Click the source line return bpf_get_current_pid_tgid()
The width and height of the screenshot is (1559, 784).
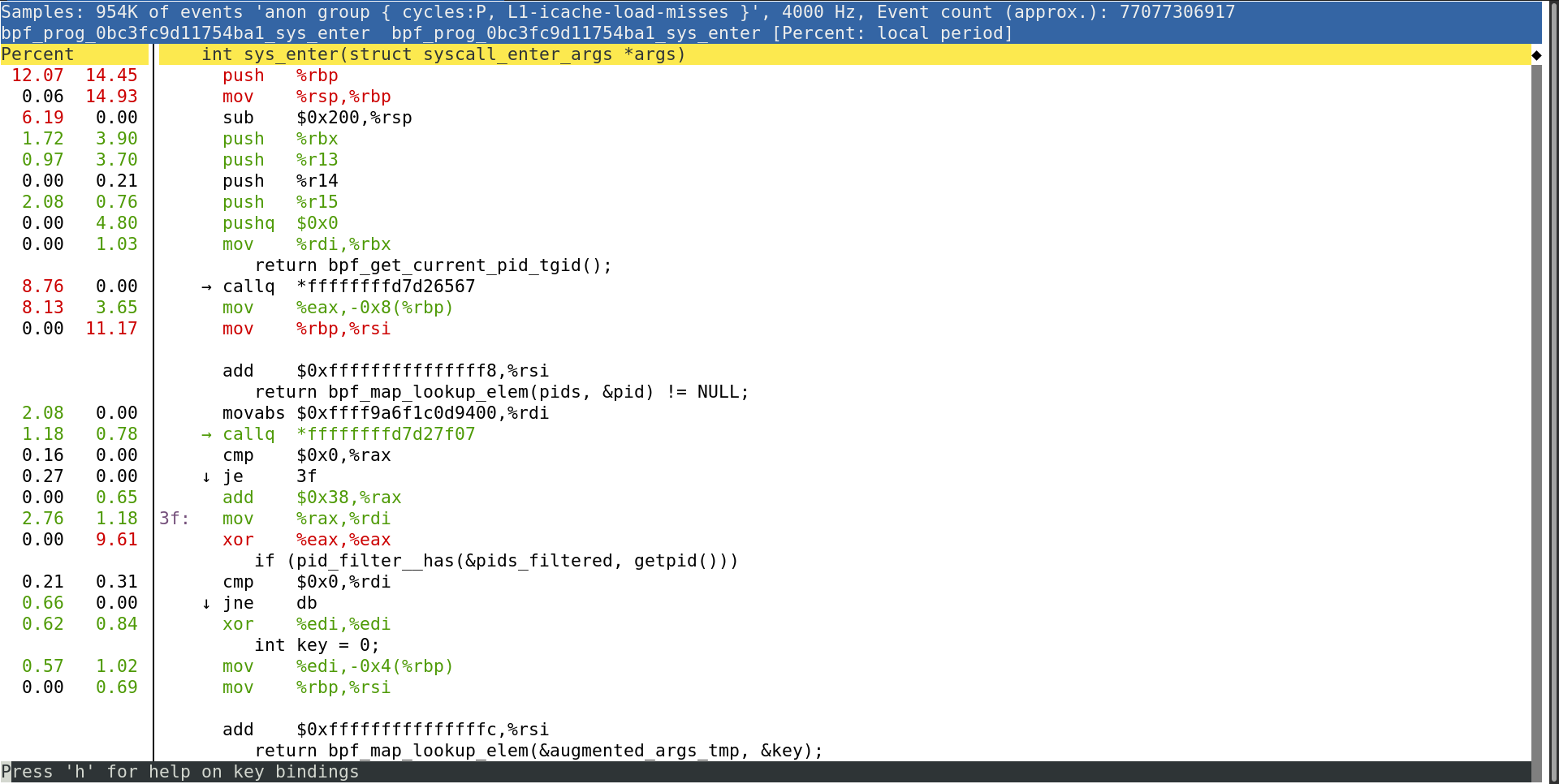coord(433,265)
